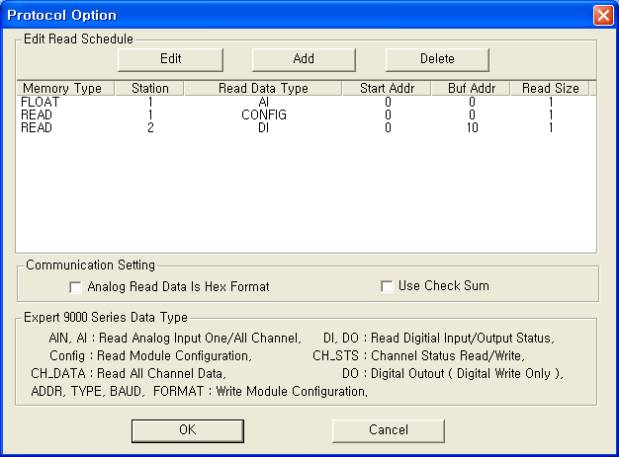This screenshot has height=457, width=619.
Task: Select the FLOAT memory type row
Action: (40, 101)
